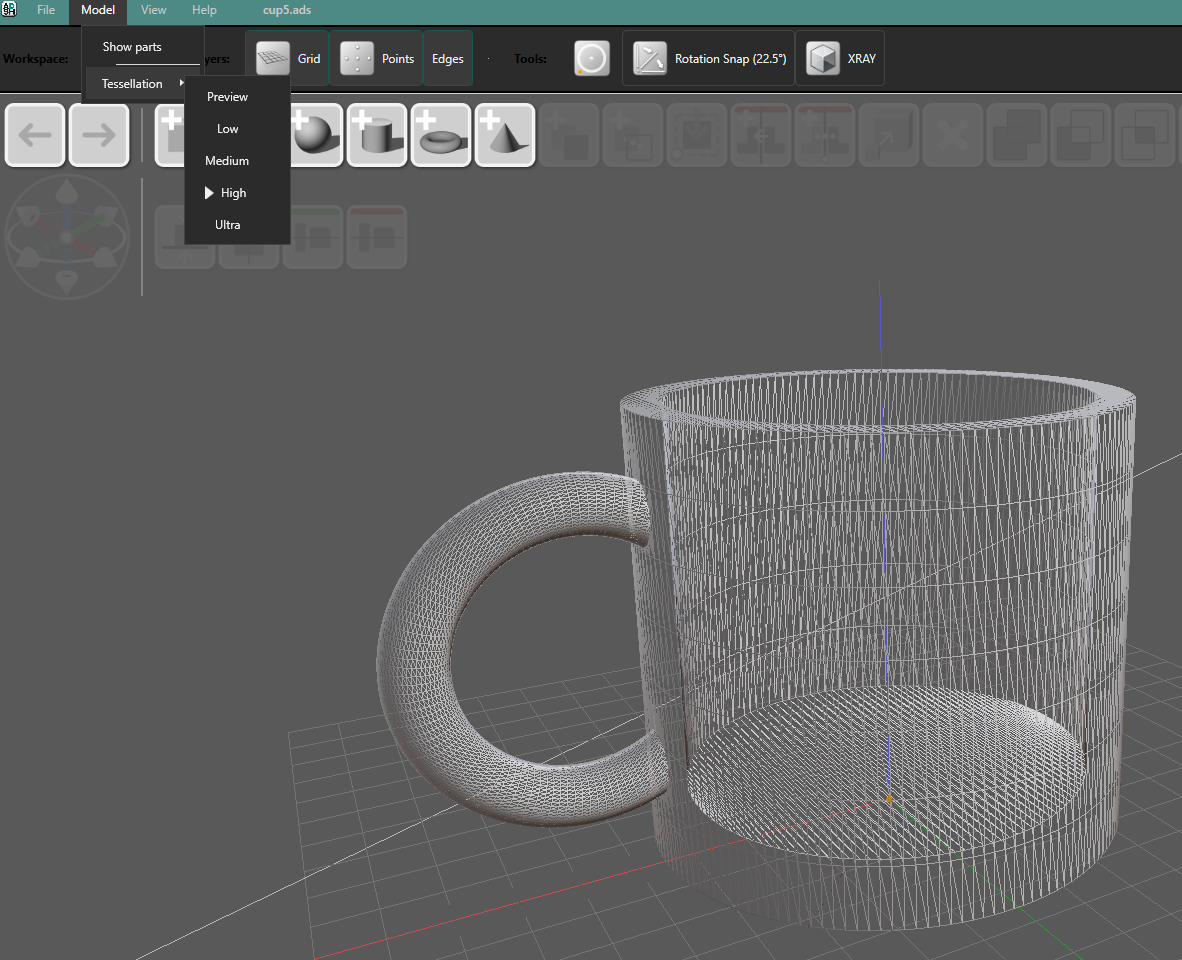Click the Rotation Snap tool icon

651,58
